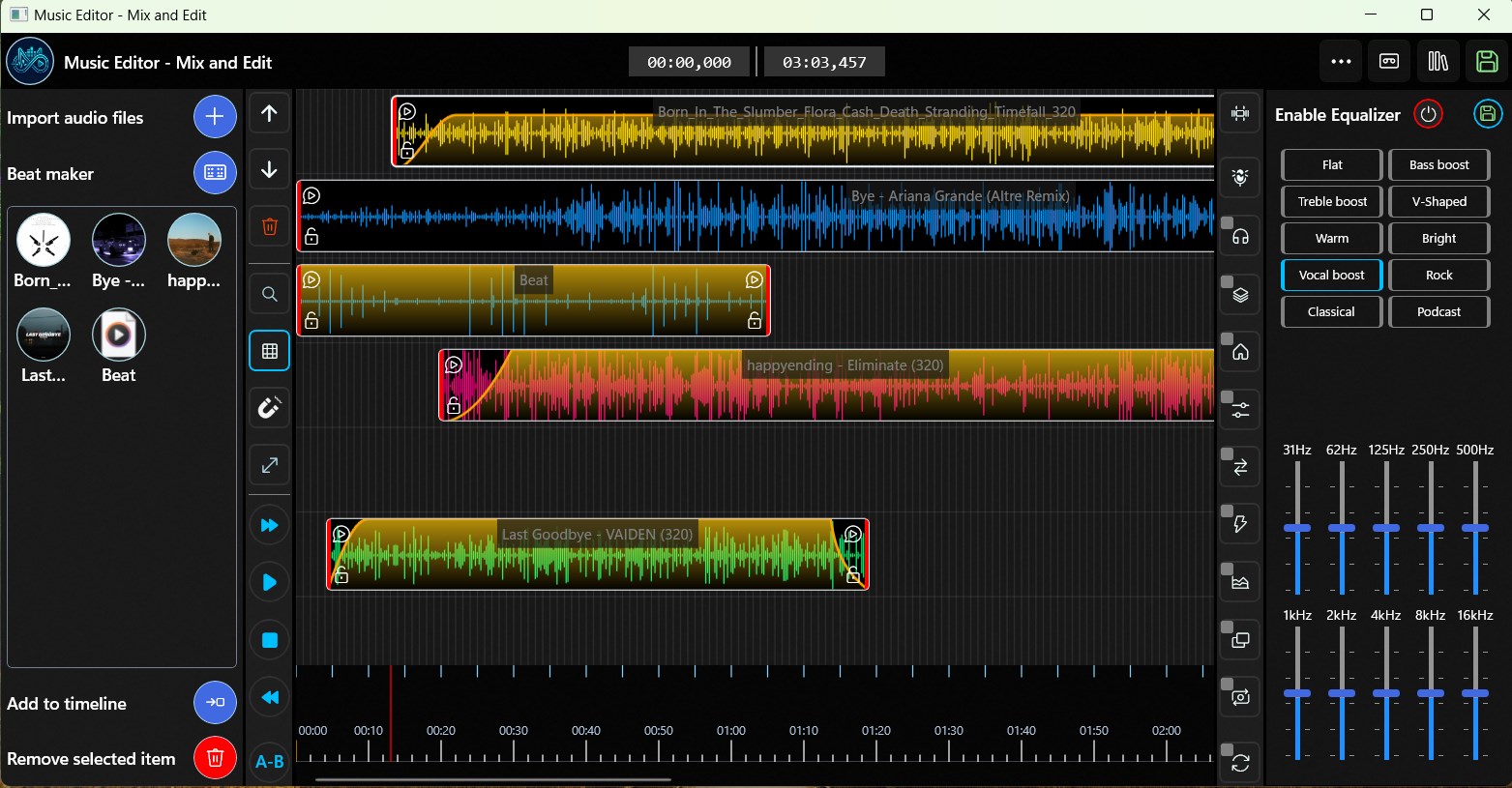1512x788 pixels.
Task: Select the magnet snap tool
Action: (269, 407)
